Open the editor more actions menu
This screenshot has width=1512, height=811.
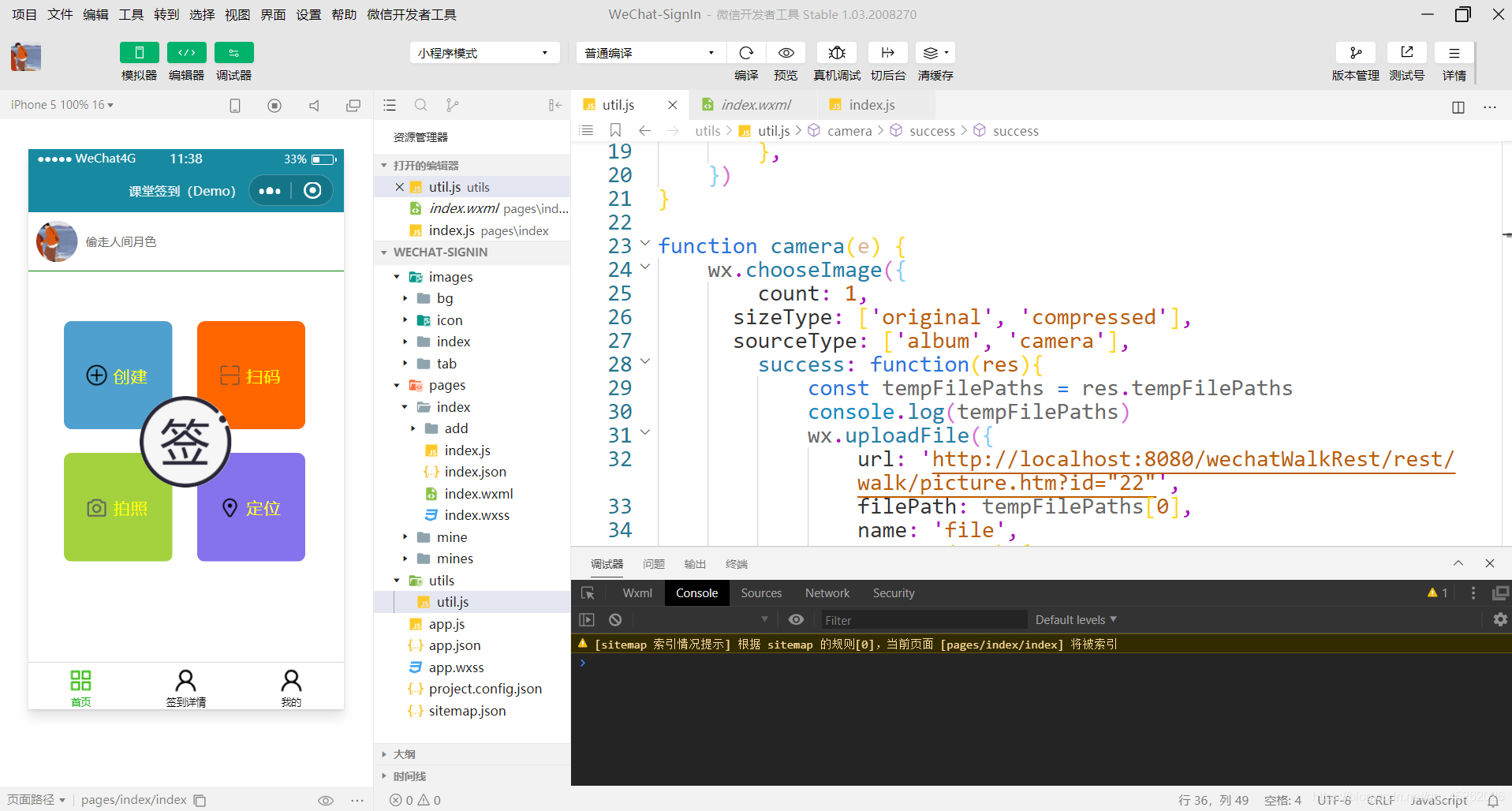(x=1490, y=107)
